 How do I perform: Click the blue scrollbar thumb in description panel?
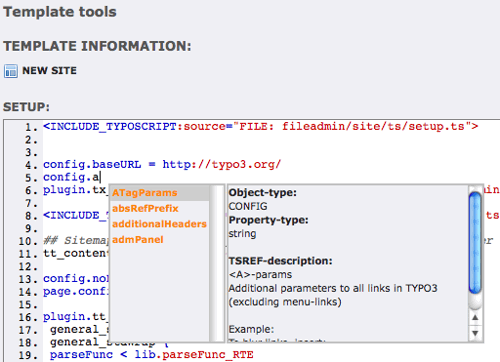click(475, 243)
